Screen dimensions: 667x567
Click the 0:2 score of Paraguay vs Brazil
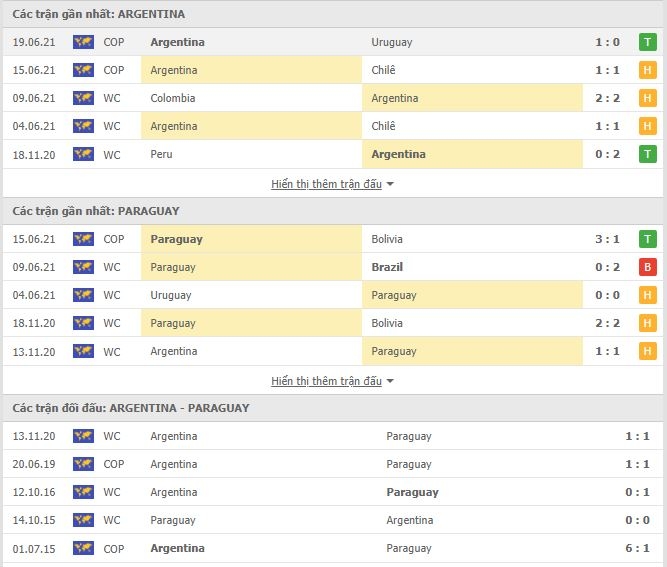tap(607, 267)
